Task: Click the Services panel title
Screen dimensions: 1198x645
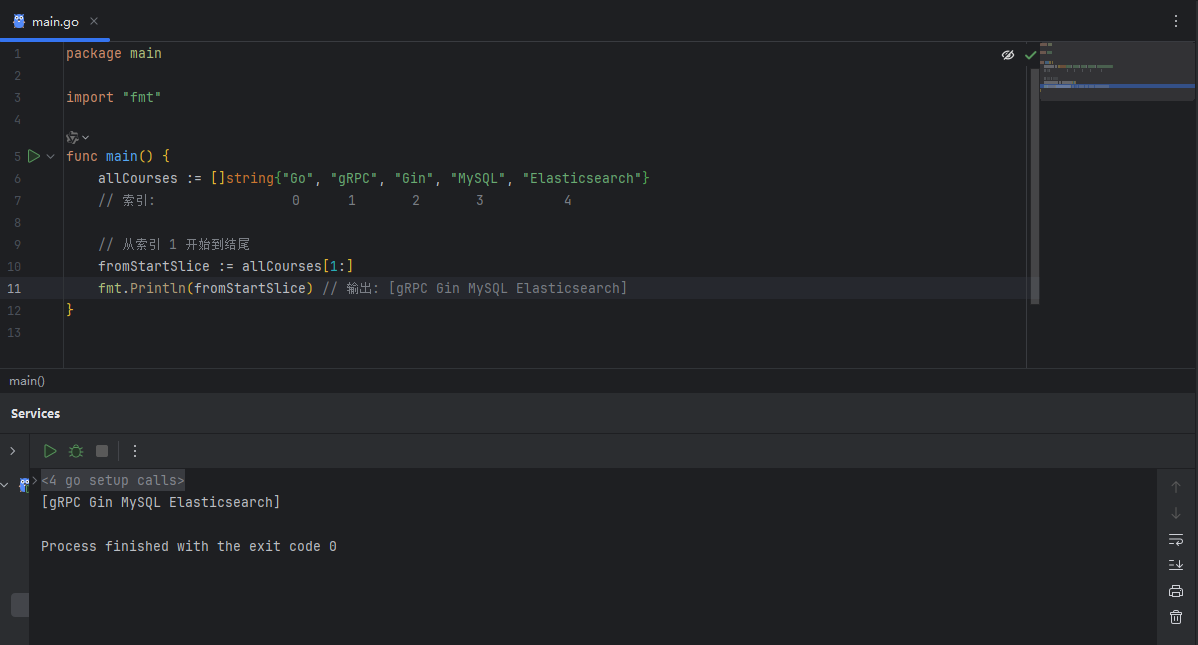Action: coord(35,413)
